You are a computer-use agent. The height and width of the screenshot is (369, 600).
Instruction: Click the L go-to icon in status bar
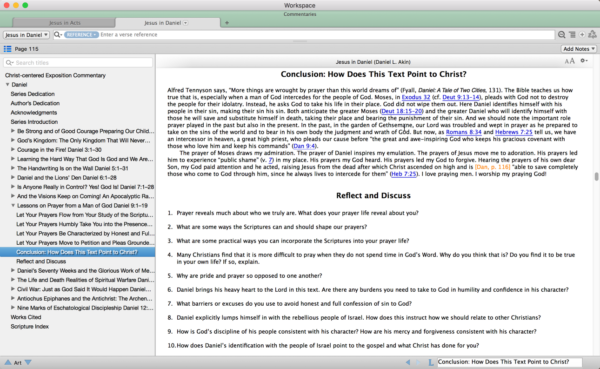click(430, 362)
